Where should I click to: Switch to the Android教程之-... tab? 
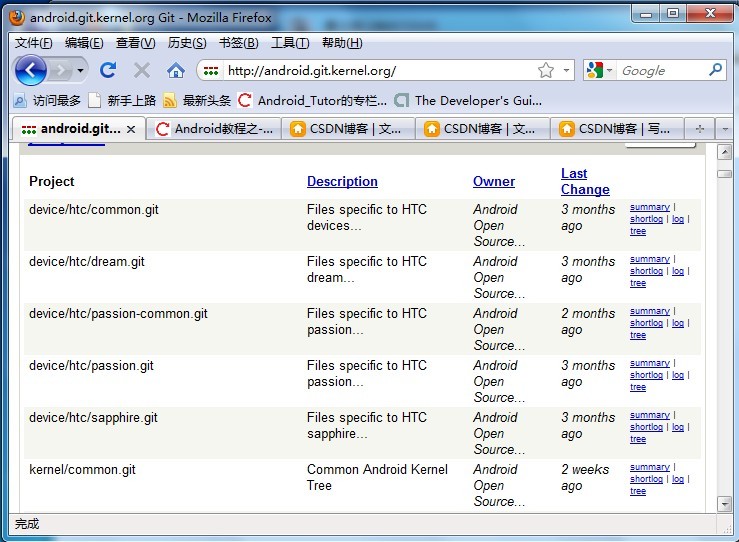214,129
